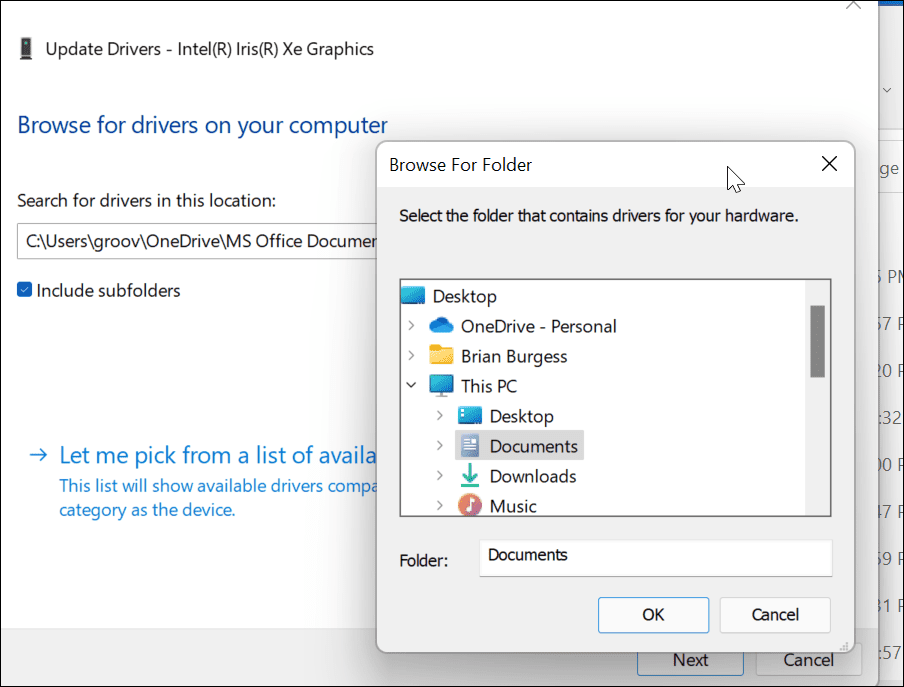904x687 pixels.
Task: Collapse the This PC tree node
Action: click(412, 386)
